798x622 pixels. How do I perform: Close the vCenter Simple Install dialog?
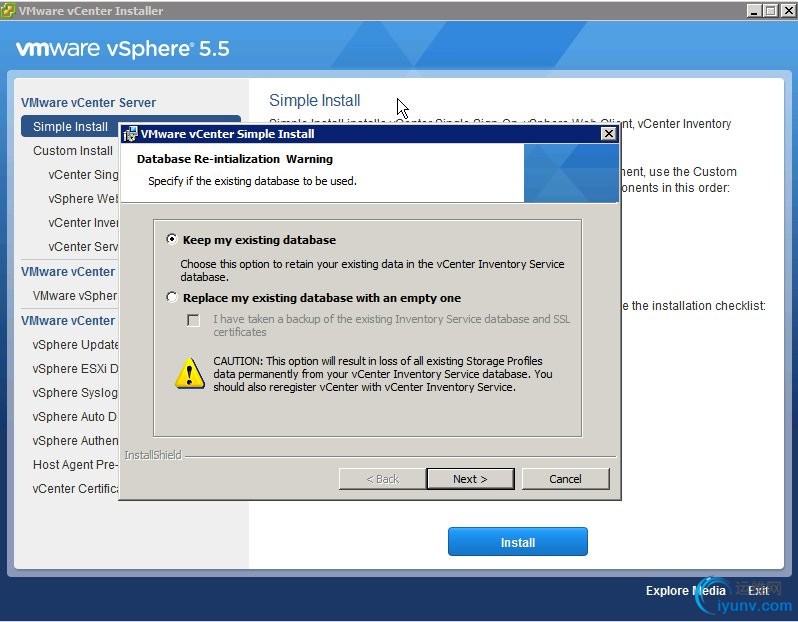[609, 134]
